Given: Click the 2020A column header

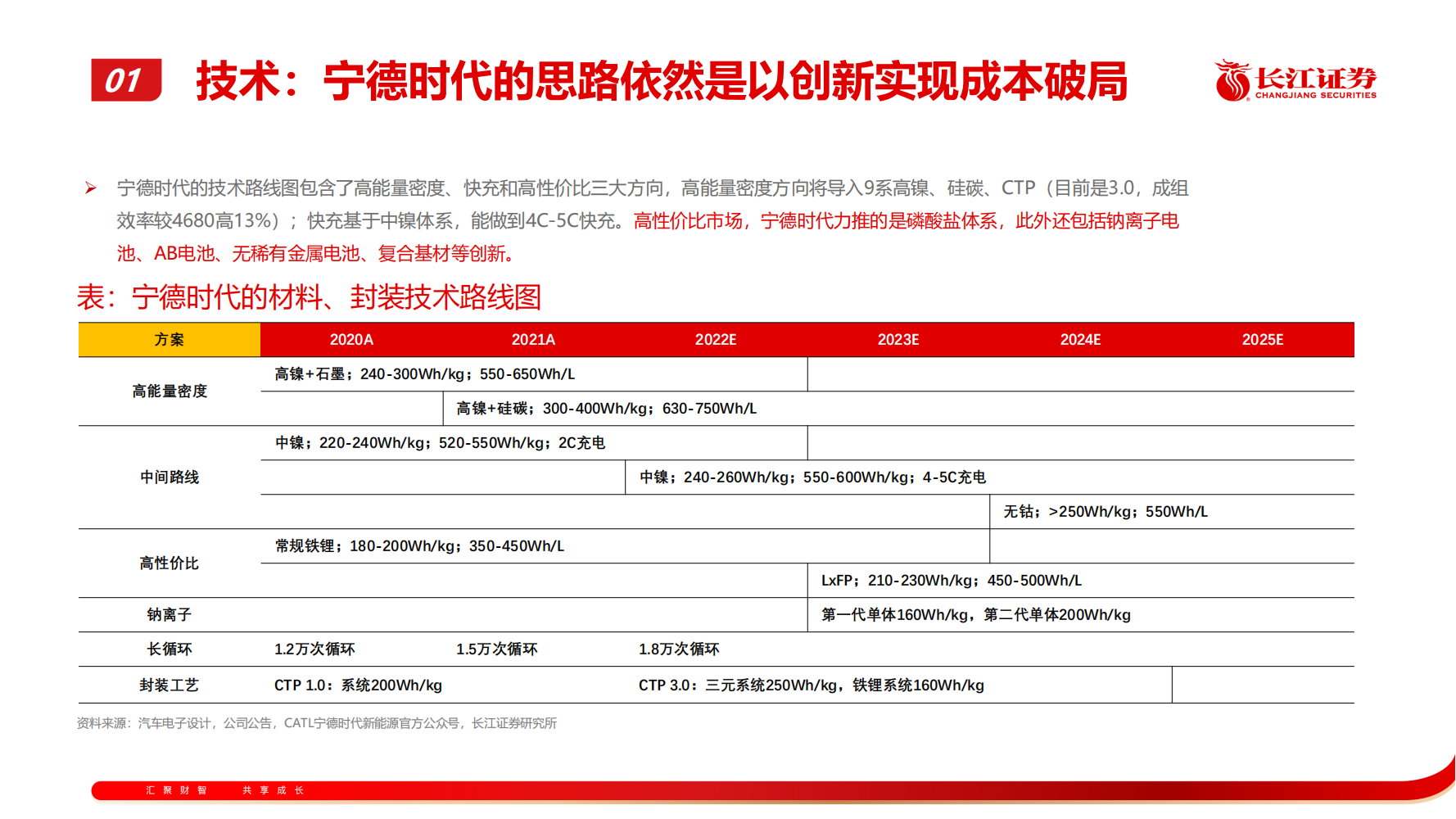Looking at the screenshot, I should (x=351, y=340).
